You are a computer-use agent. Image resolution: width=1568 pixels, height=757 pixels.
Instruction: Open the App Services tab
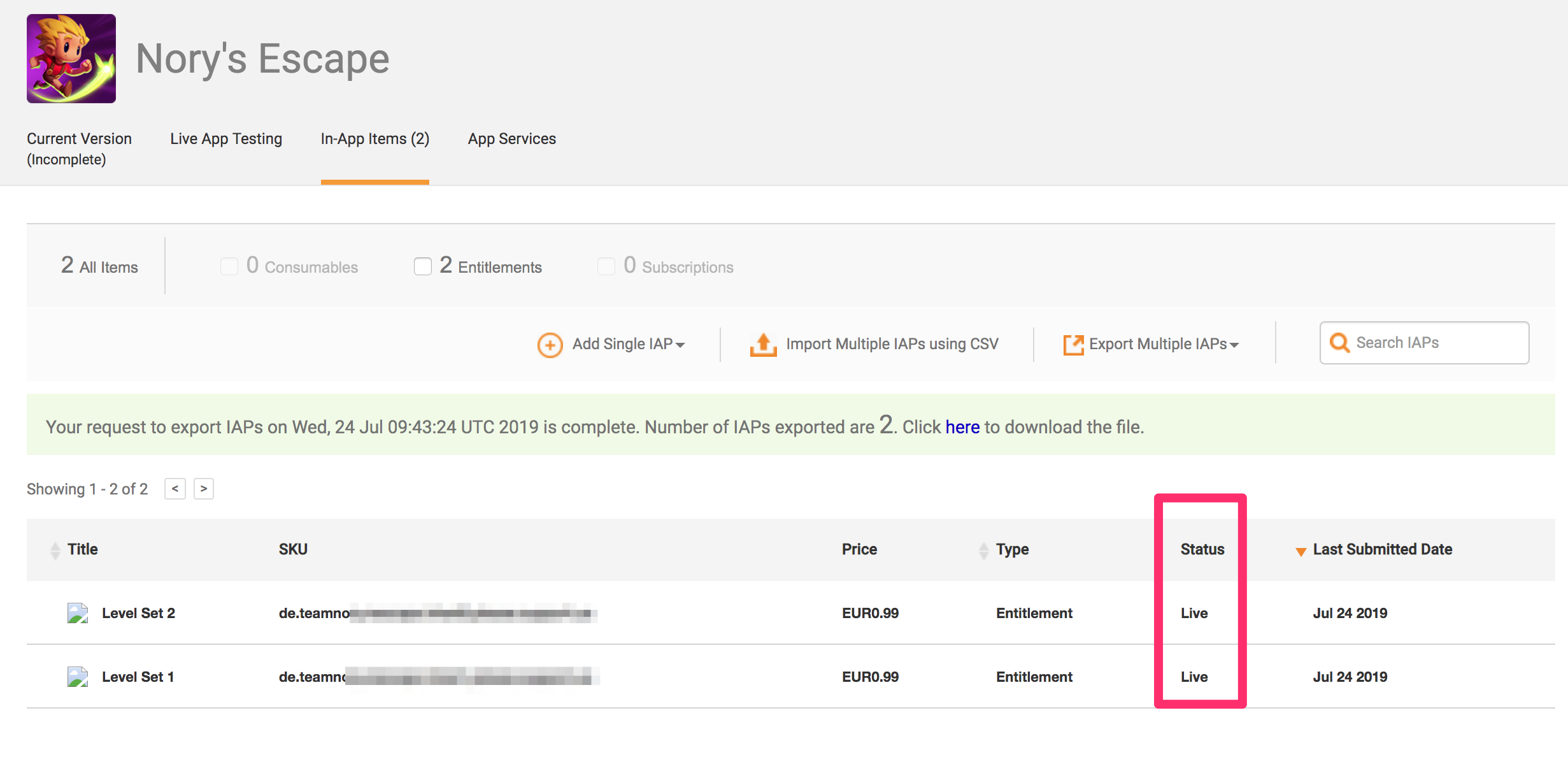[511, 139]
